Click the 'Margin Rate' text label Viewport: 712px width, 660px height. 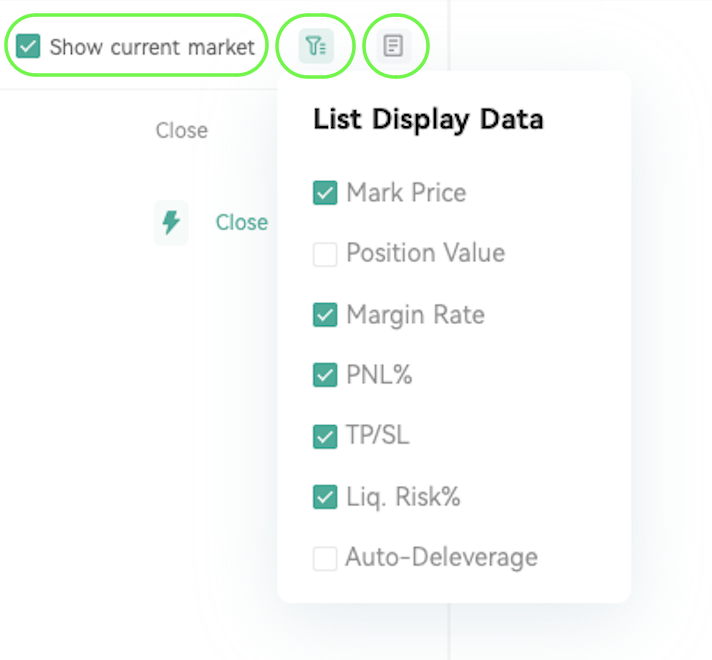pyautogui.click(x=415, y=314)
